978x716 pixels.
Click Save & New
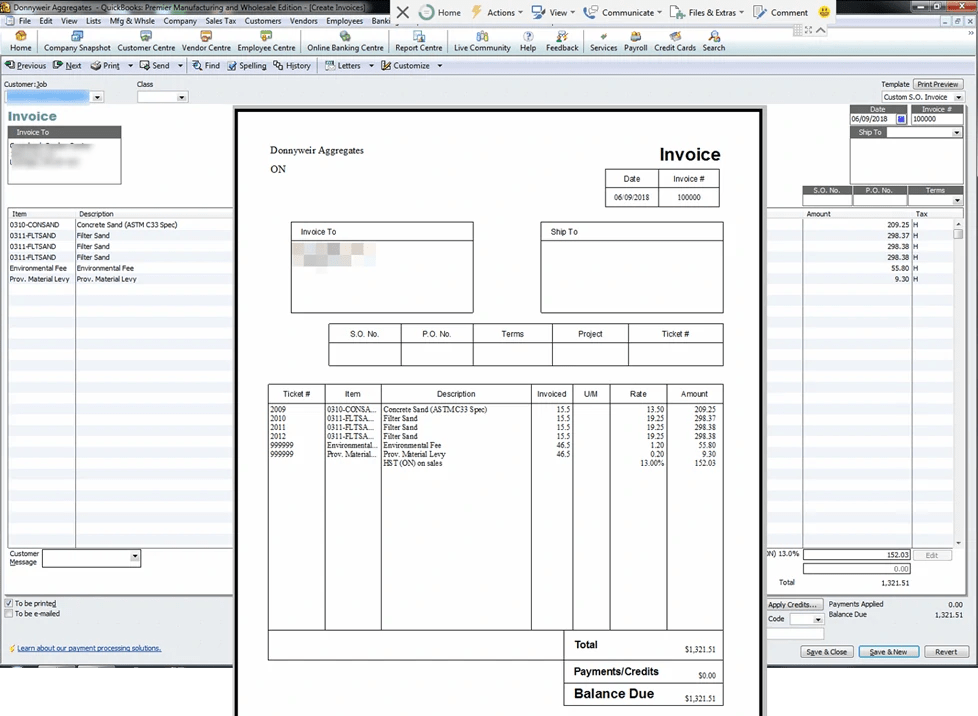point(888,652)
